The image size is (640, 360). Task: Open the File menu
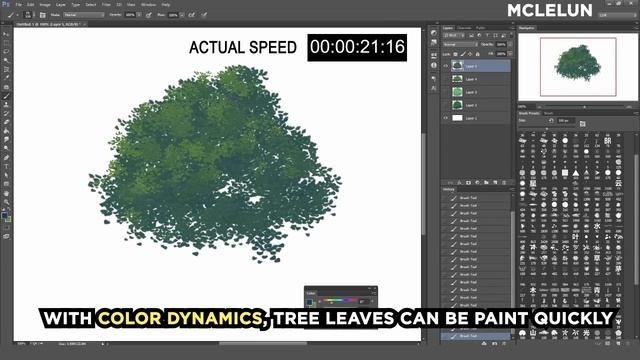18,4
